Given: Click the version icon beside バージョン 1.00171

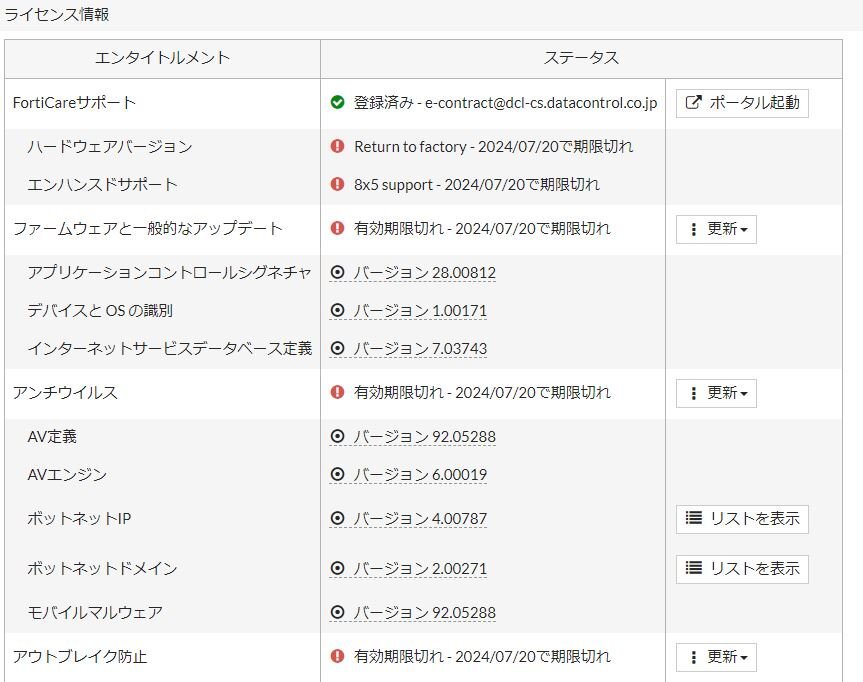Looking at the screenshot, I should point(337,311).
